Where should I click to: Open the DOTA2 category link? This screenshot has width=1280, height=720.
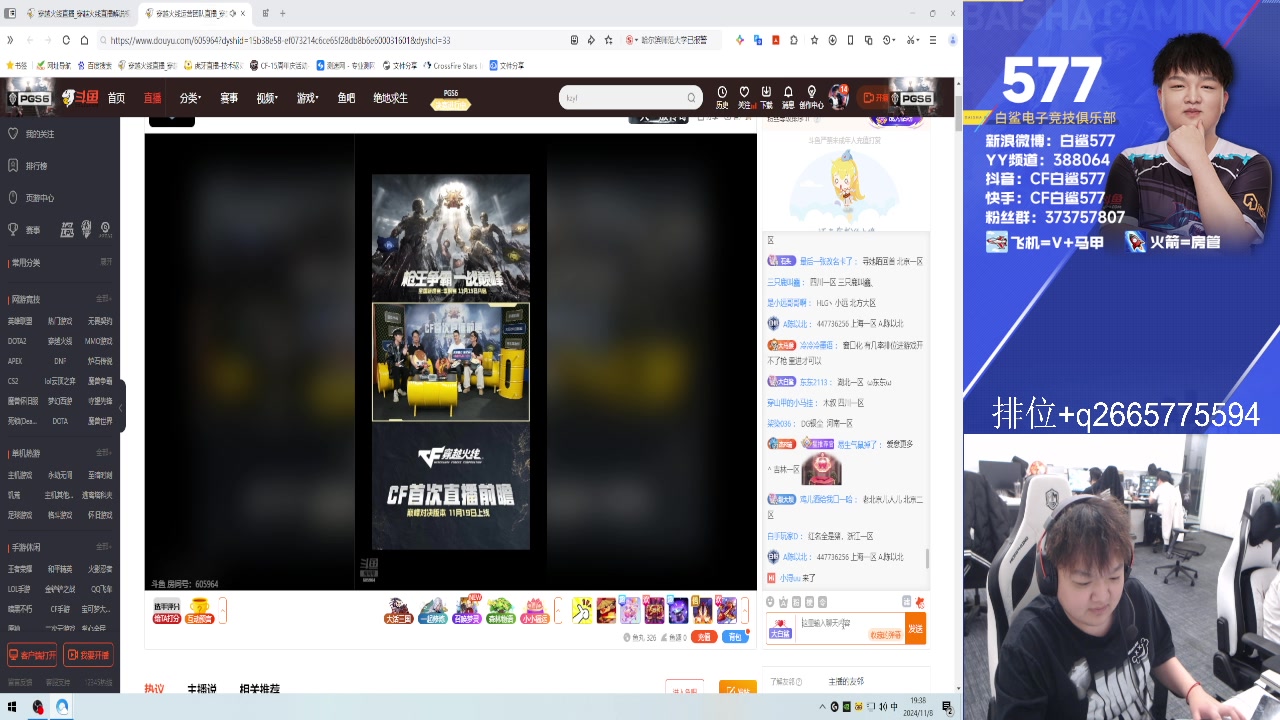pos(17,341)
